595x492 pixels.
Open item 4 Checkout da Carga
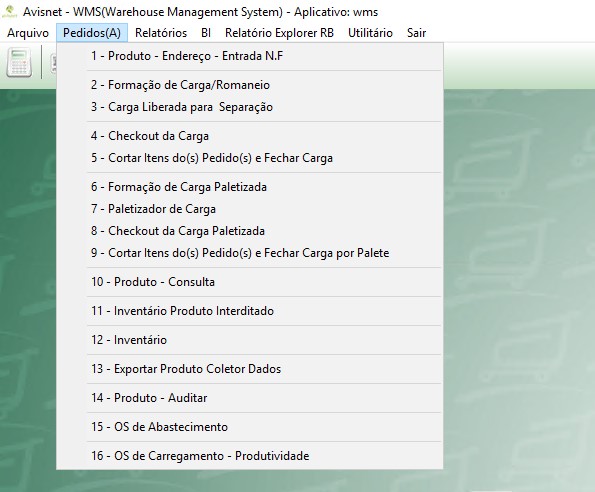pyautogui.click(x=250, y=136)
